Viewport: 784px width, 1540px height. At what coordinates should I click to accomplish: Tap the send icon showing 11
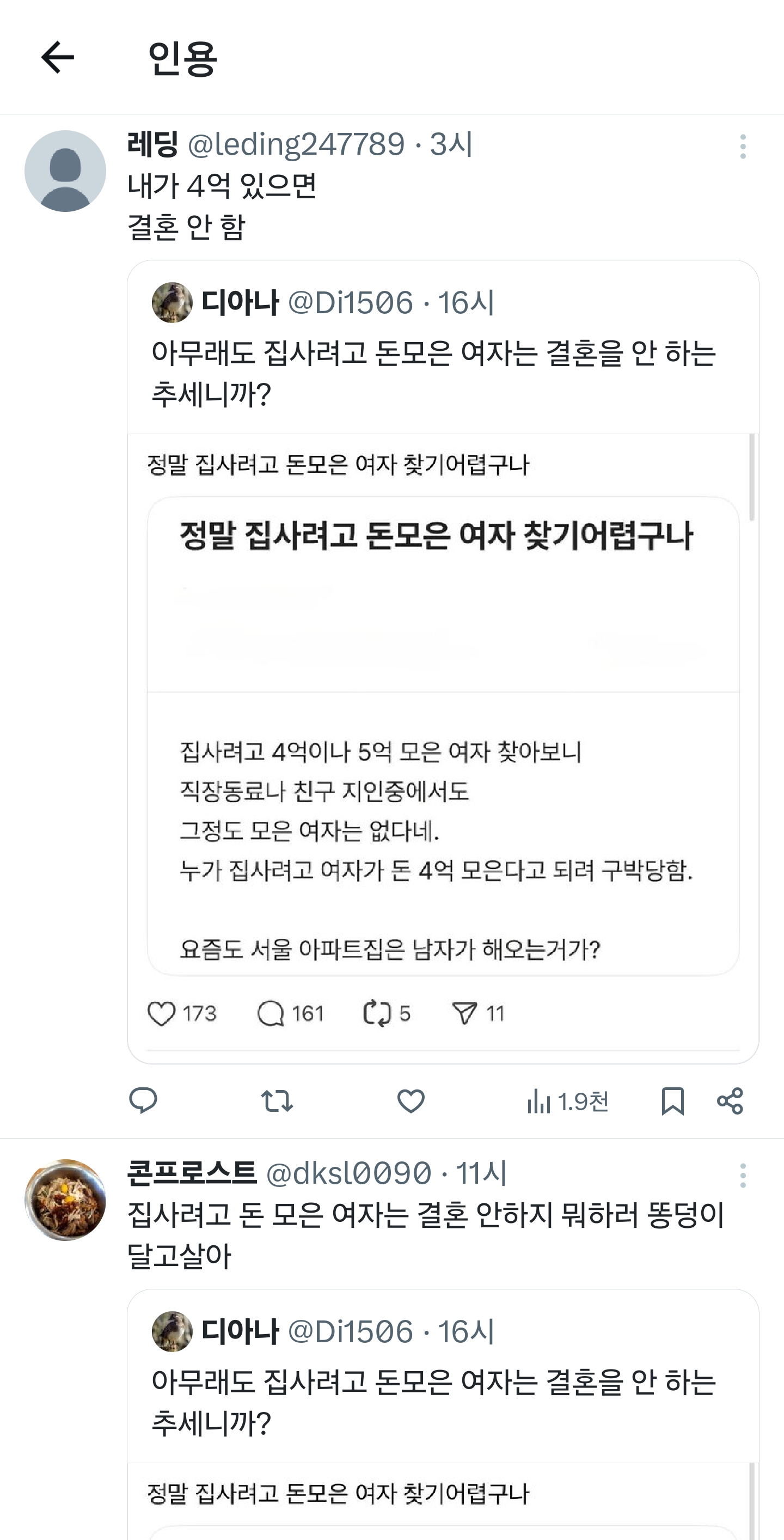click(x=464, y=1013)
